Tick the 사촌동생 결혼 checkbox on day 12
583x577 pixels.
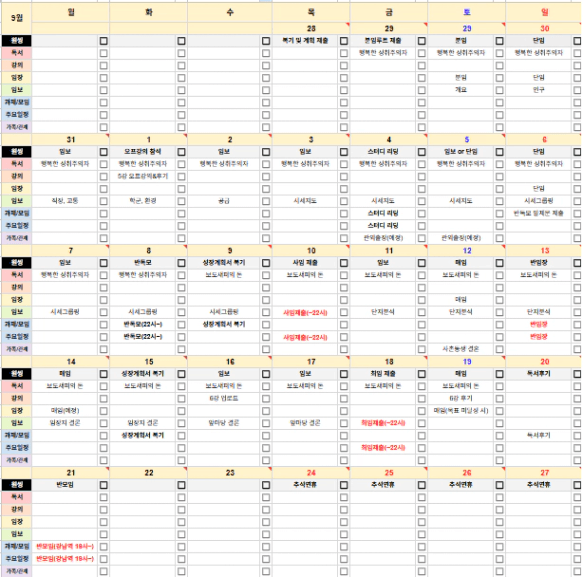coord(499,349)
